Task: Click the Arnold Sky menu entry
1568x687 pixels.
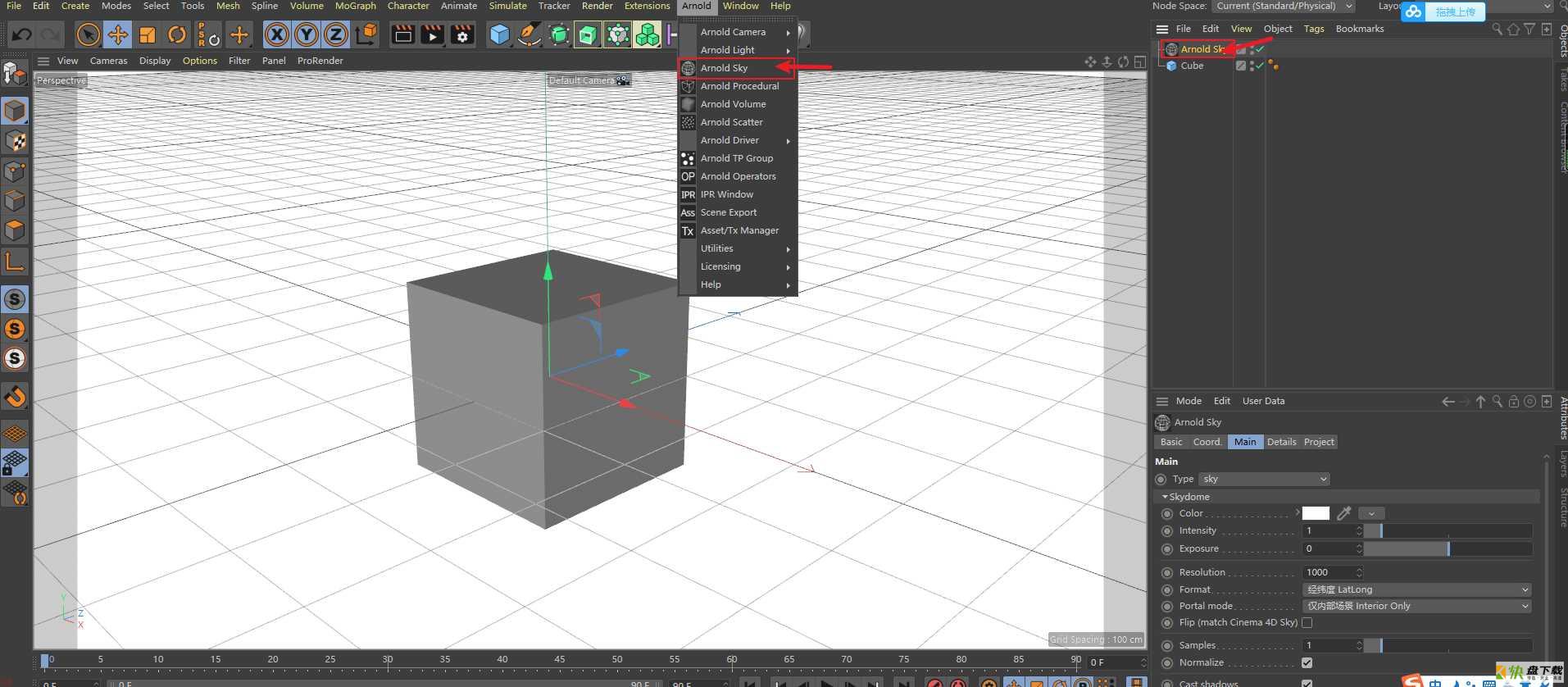Action: 736,68
